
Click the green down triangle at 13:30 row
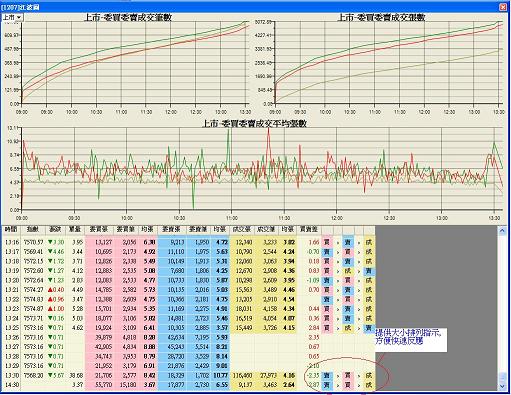pyautogui.click(x=50, y=375)
